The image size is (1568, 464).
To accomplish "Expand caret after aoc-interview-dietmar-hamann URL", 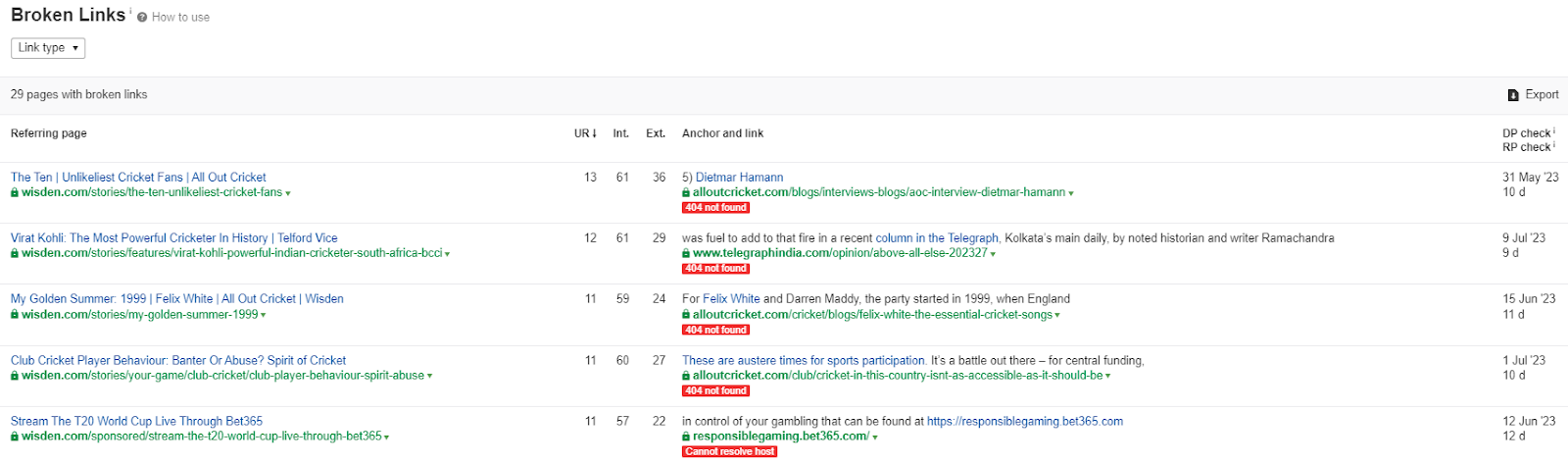I will (1071, 193).
